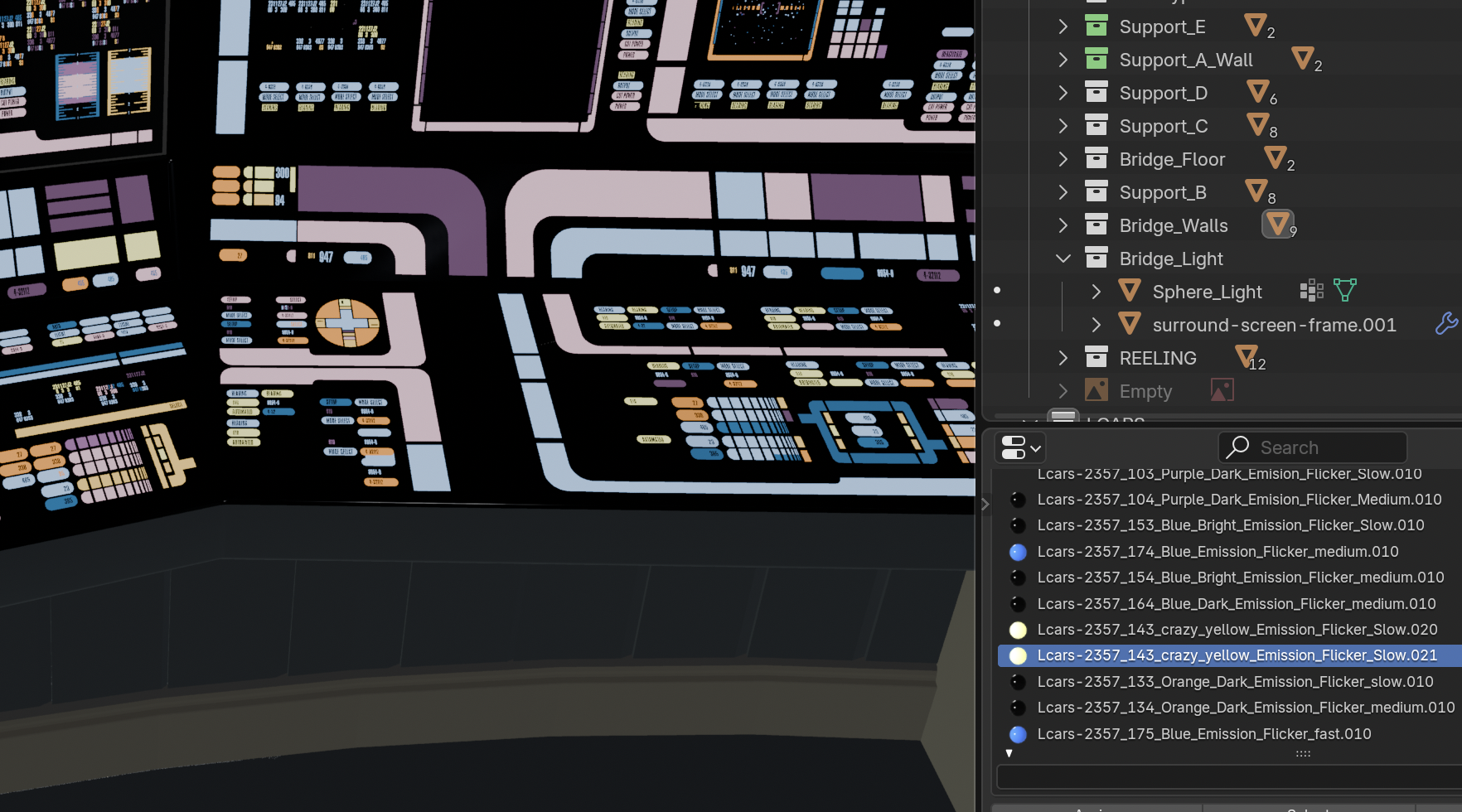Toggle the mode dot beside Sphere_Light
Viewport: 1462px width, 812px height.
(997, 290)
